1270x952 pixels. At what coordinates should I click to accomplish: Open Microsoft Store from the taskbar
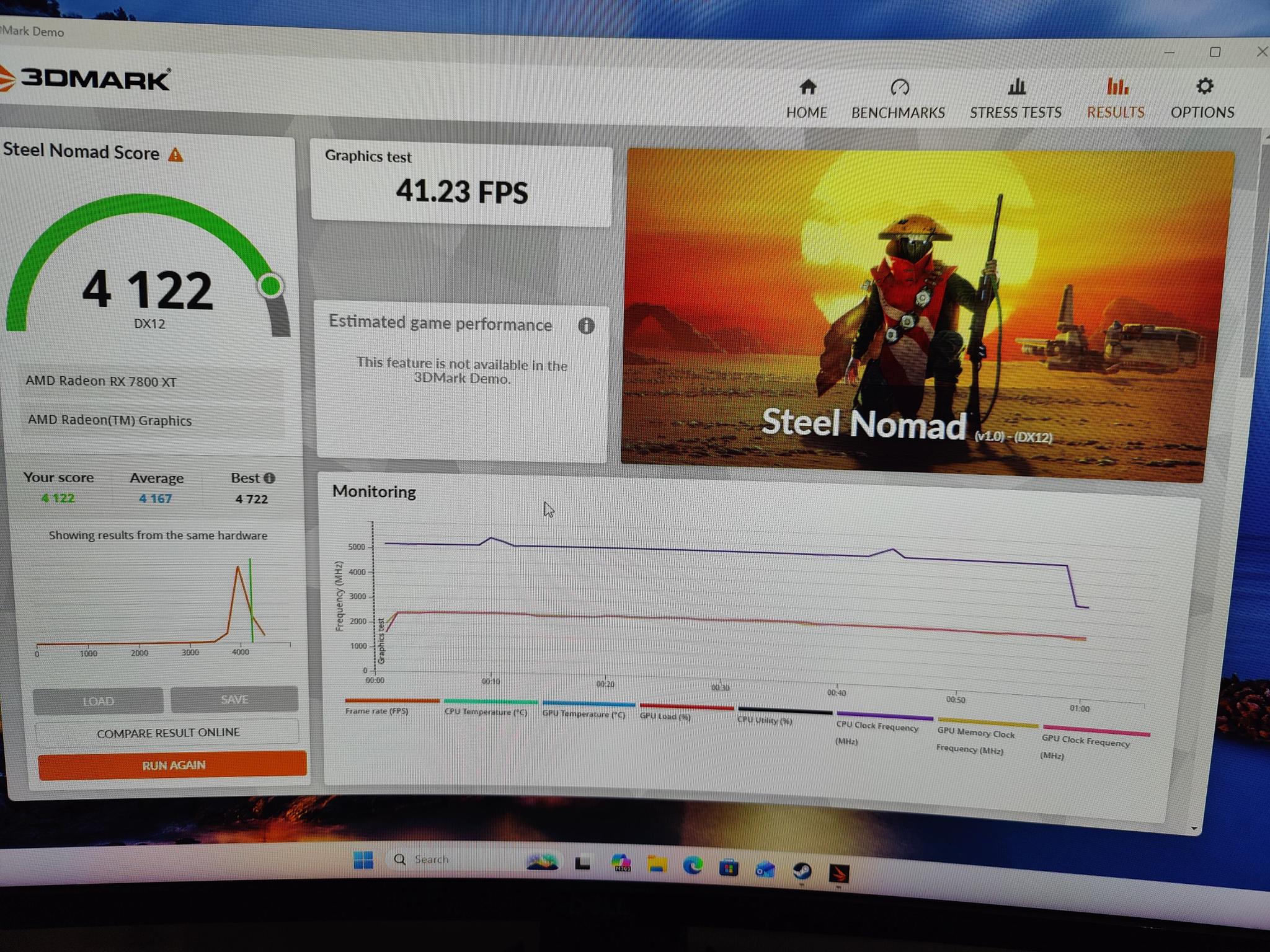tap(729, 867)
